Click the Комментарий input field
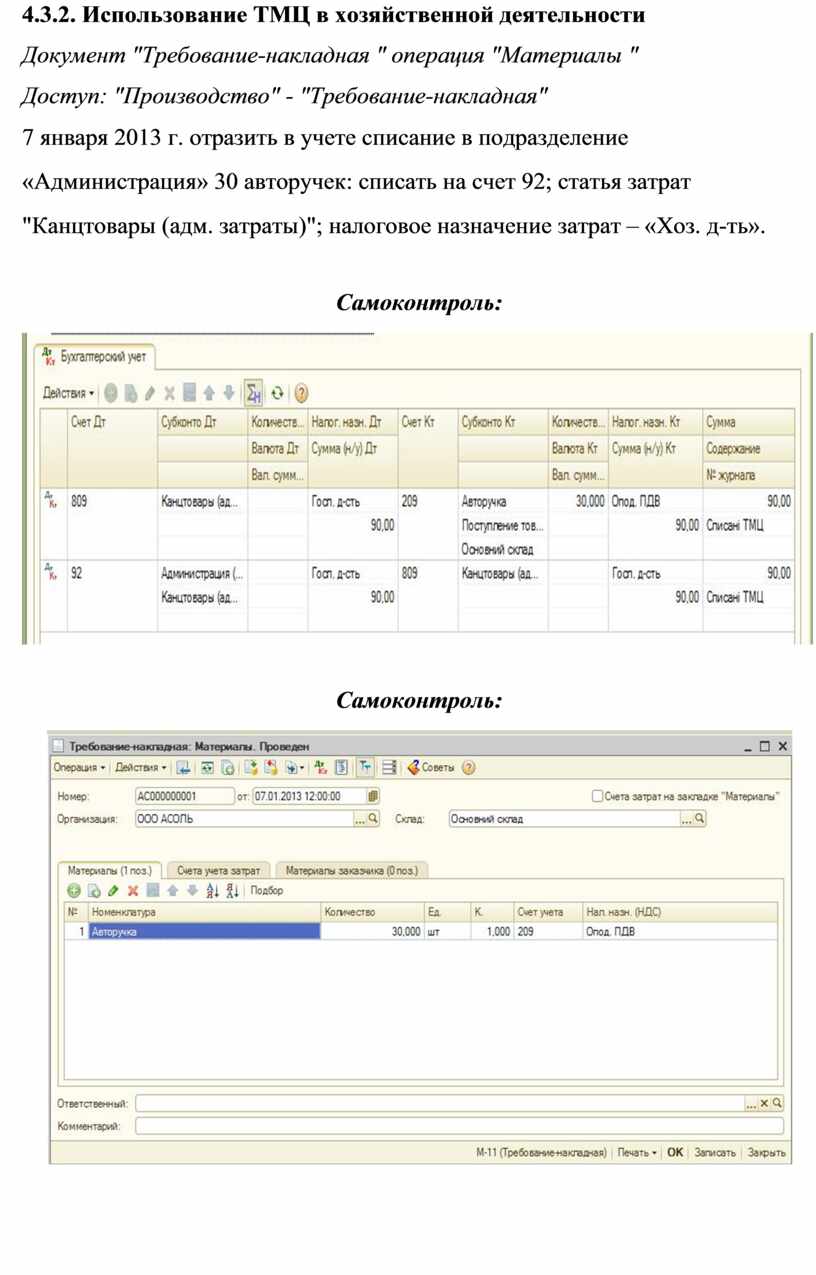The width and height of the screenshot is (816, 1275). tap(459, 1126)
